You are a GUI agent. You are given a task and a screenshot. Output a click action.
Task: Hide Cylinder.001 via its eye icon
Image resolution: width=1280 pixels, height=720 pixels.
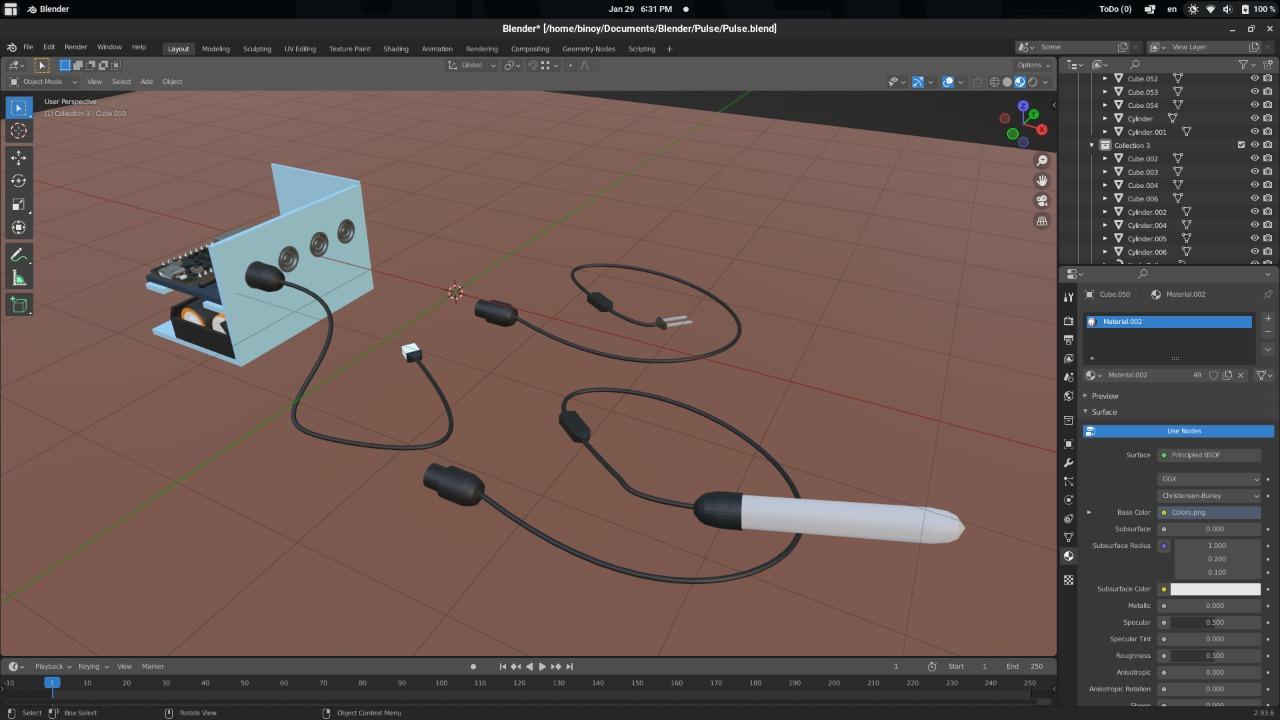(x=1255, y=132)
